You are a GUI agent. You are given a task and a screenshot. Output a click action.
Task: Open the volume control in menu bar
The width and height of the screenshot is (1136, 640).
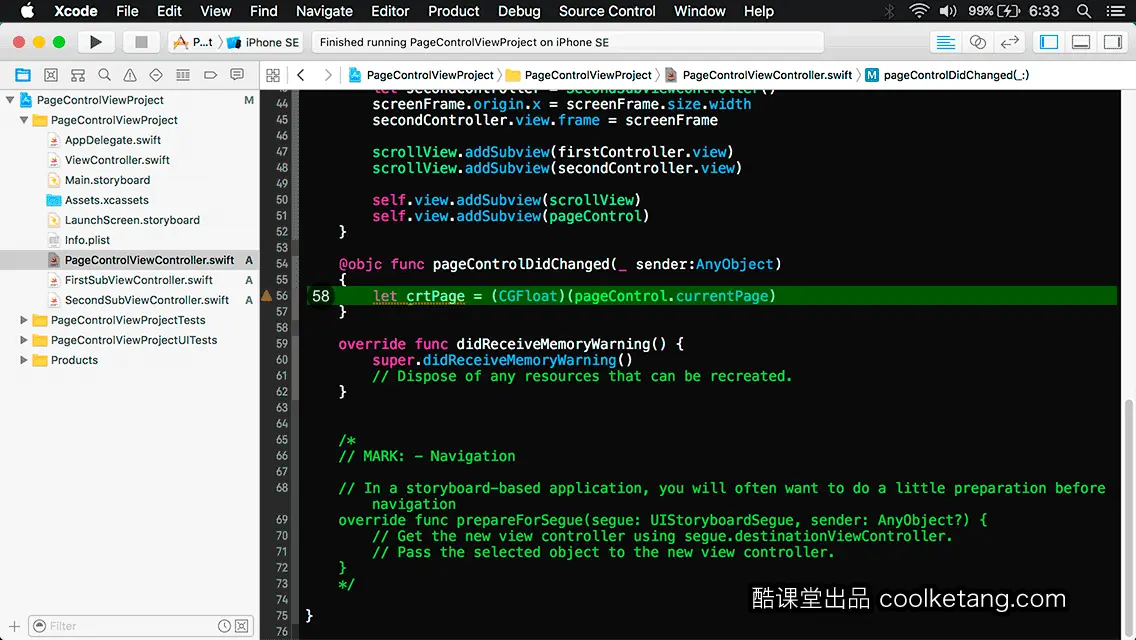click(x=948, y=11)
